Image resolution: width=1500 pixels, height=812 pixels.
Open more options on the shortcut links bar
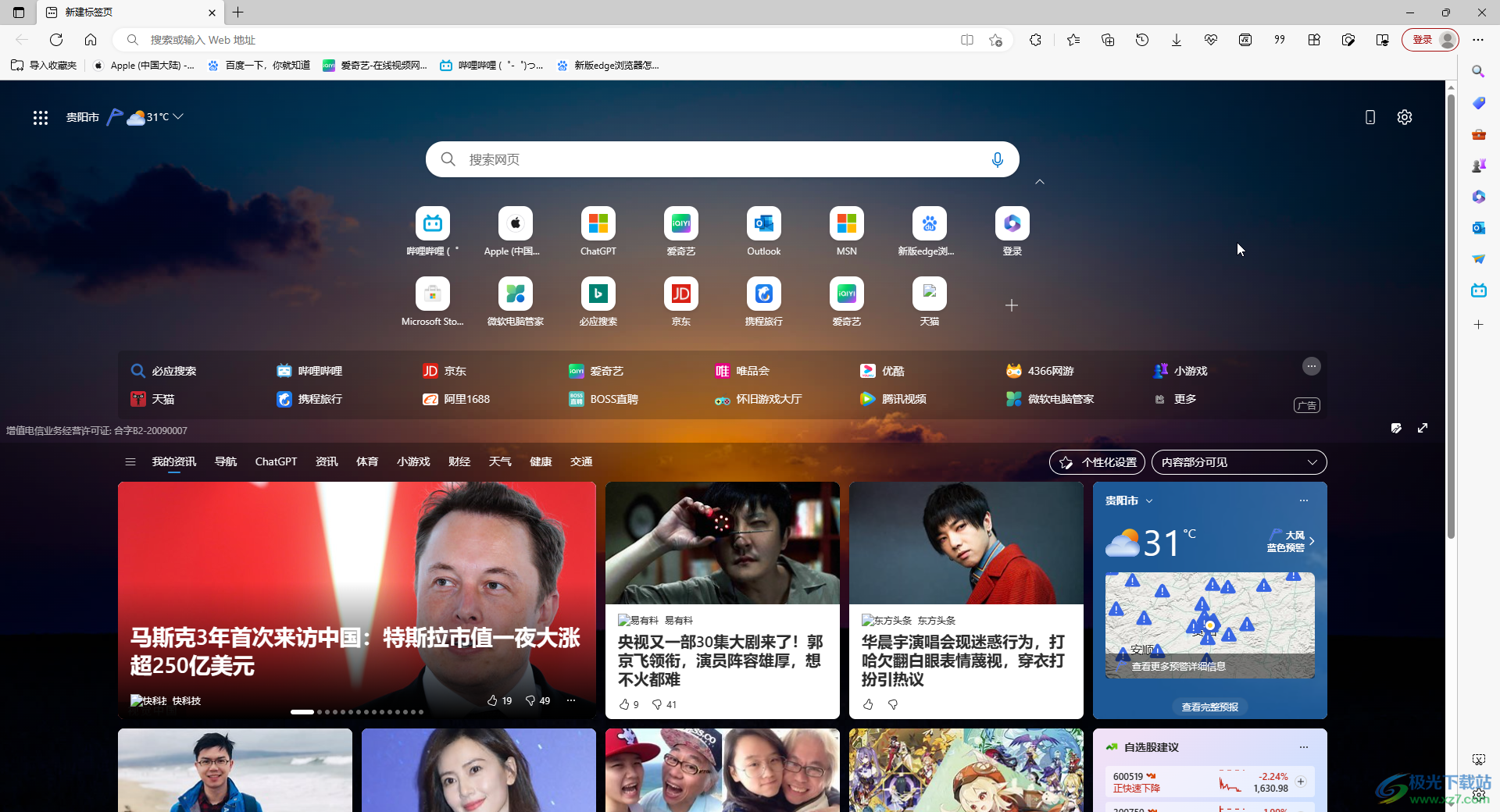pos(1312,366)
